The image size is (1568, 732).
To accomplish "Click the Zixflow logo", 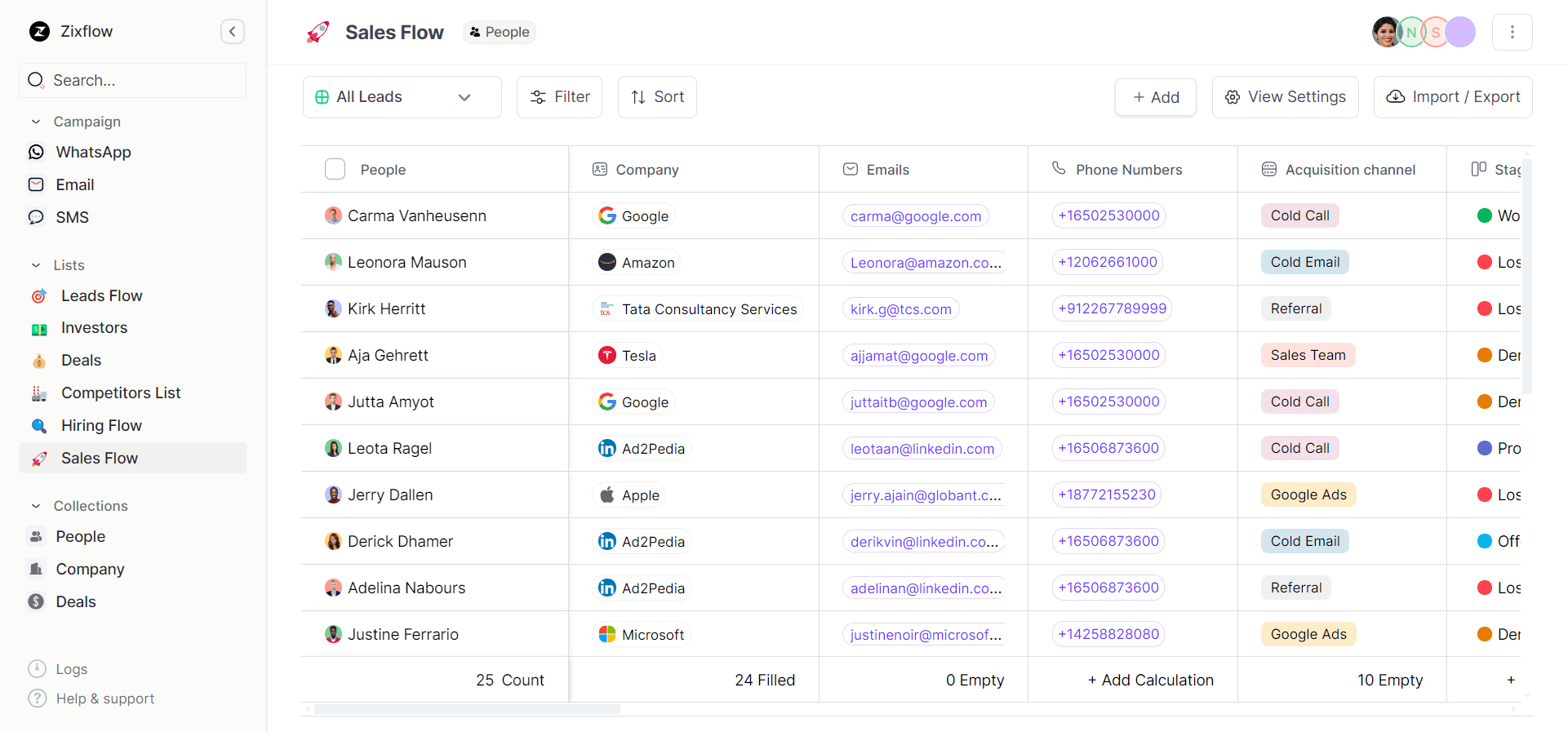I will 39,32.
